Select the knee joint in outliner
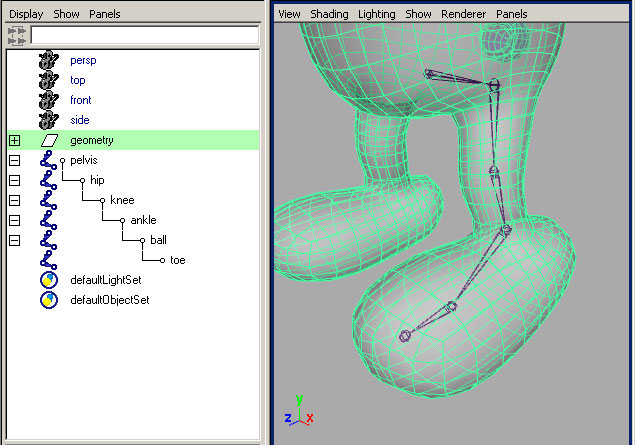This screenshot has height=445, width=635. [x=122, y=200]
